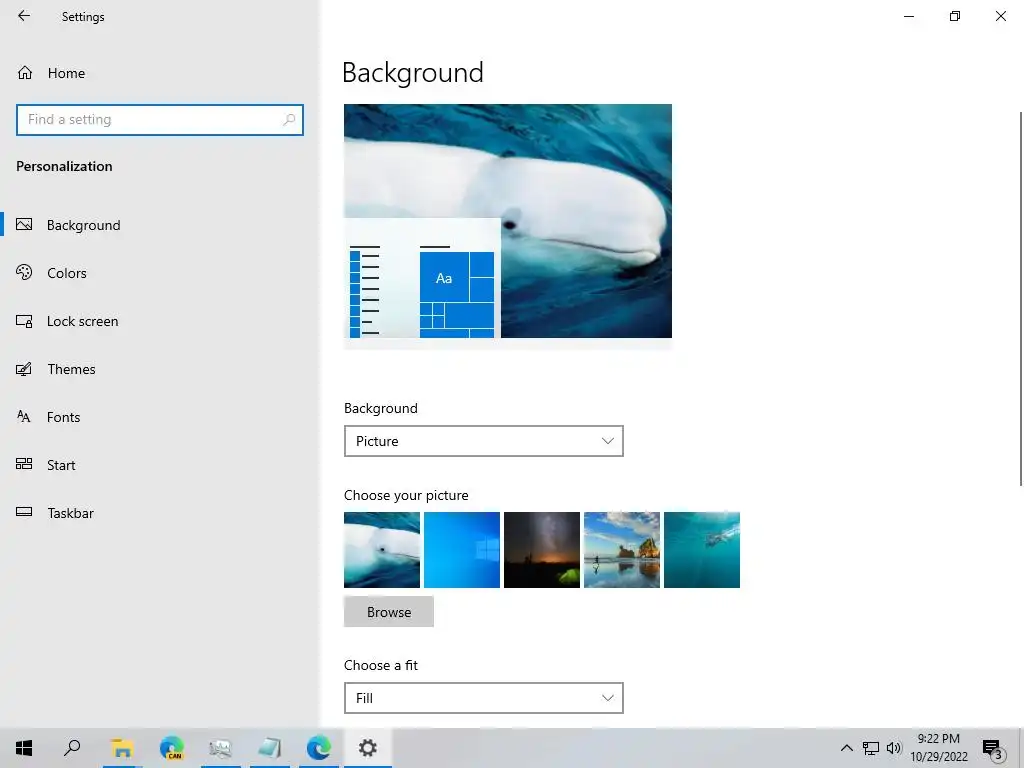Launch Edge Canary from the taskbar
Screen dimensions: 1024x768
172,748
